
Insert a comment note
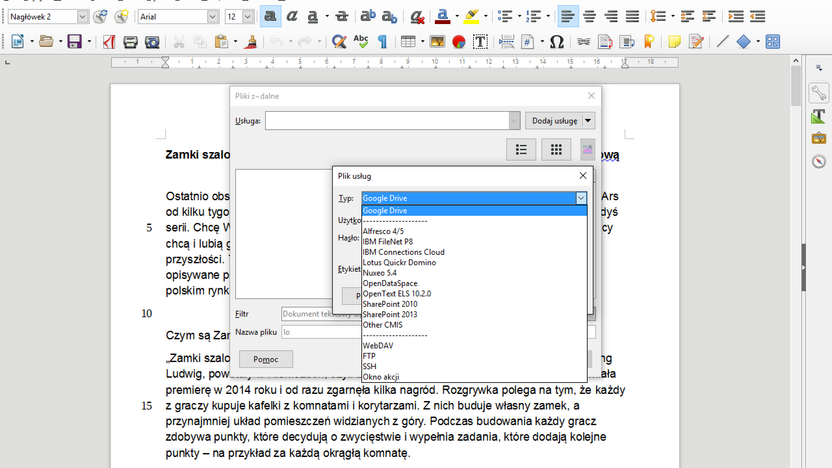pos(674,41)
